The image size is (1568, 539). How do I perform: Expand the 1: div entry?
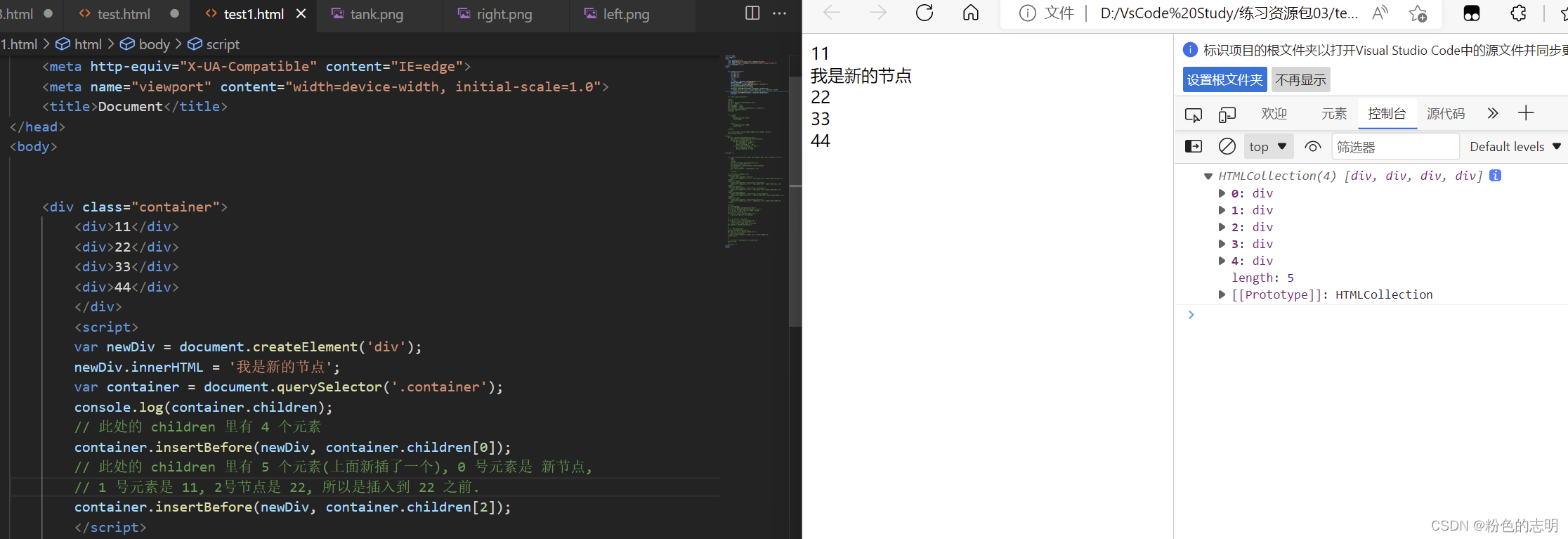coord(1222,210)
